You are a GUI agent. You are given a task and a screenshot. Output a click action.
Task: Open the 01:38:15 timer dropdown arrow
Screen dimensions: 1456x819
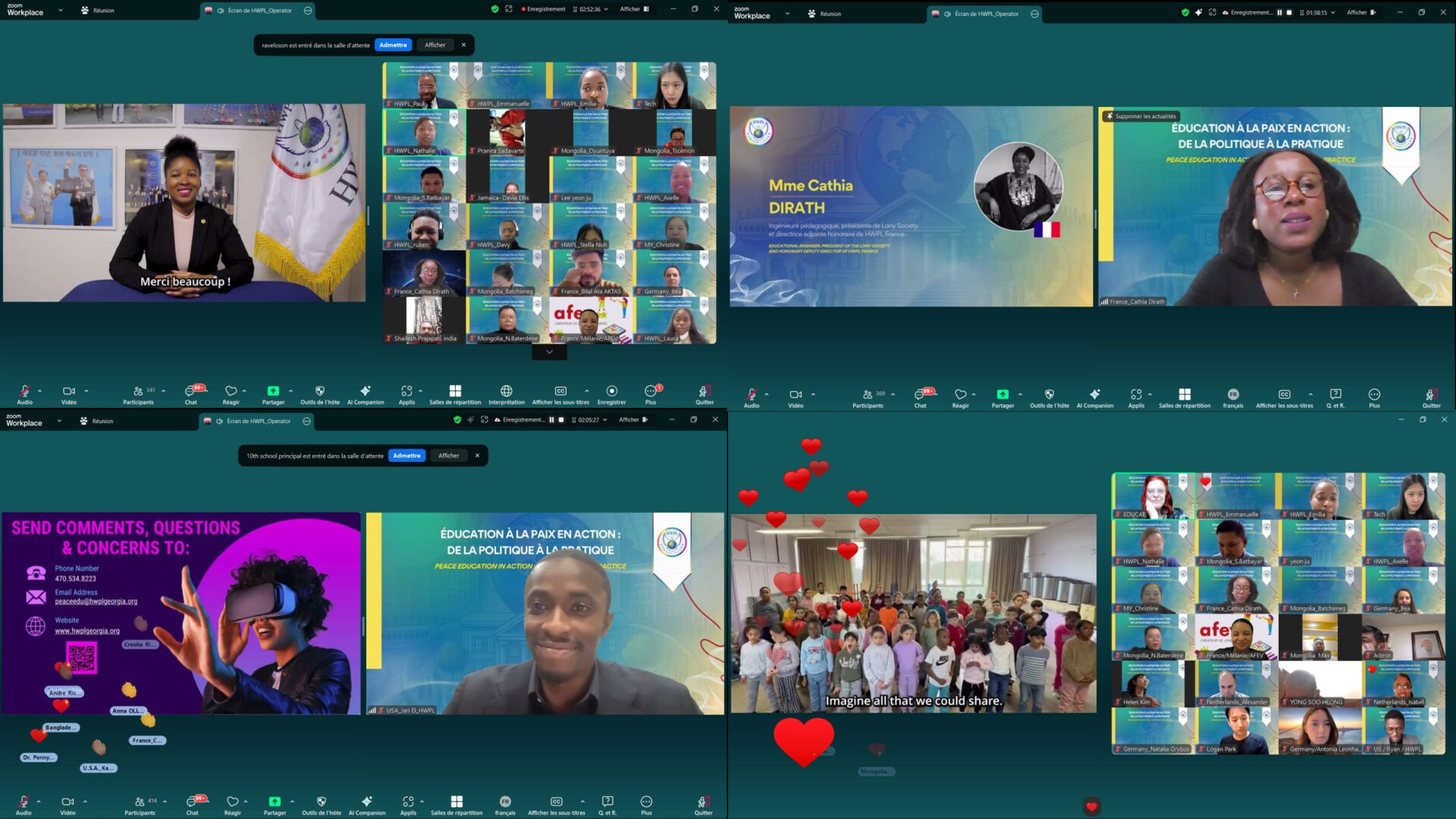tap(1332, 13)
